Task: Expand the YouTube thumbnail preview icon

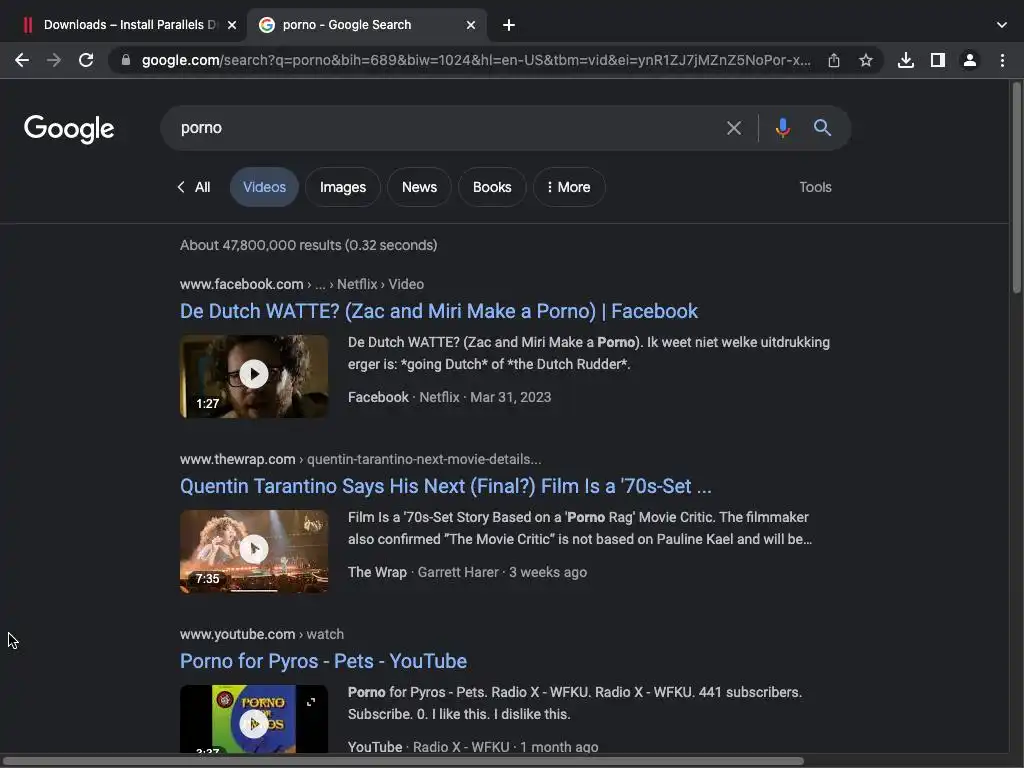Action: coord(311,702)
